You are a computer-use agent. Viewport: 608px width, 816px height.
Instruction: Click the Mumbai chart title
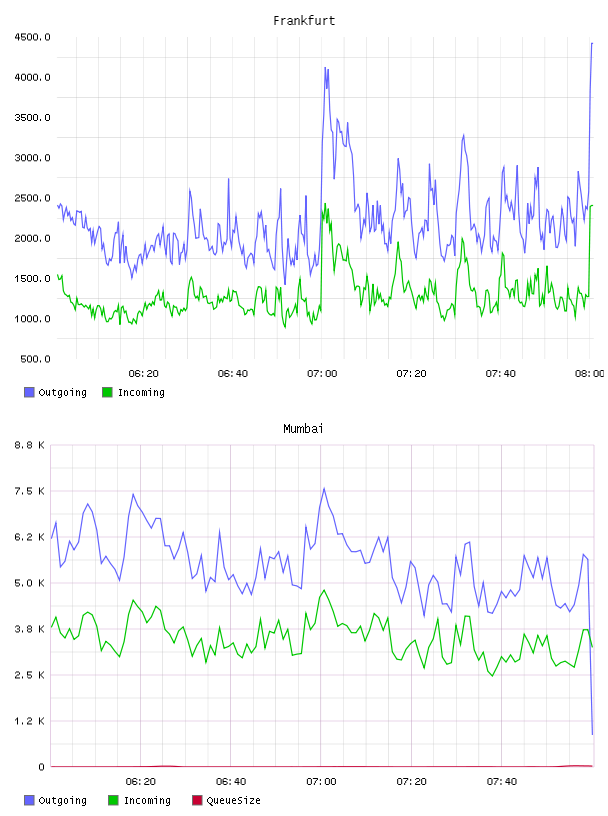[303, 429]
